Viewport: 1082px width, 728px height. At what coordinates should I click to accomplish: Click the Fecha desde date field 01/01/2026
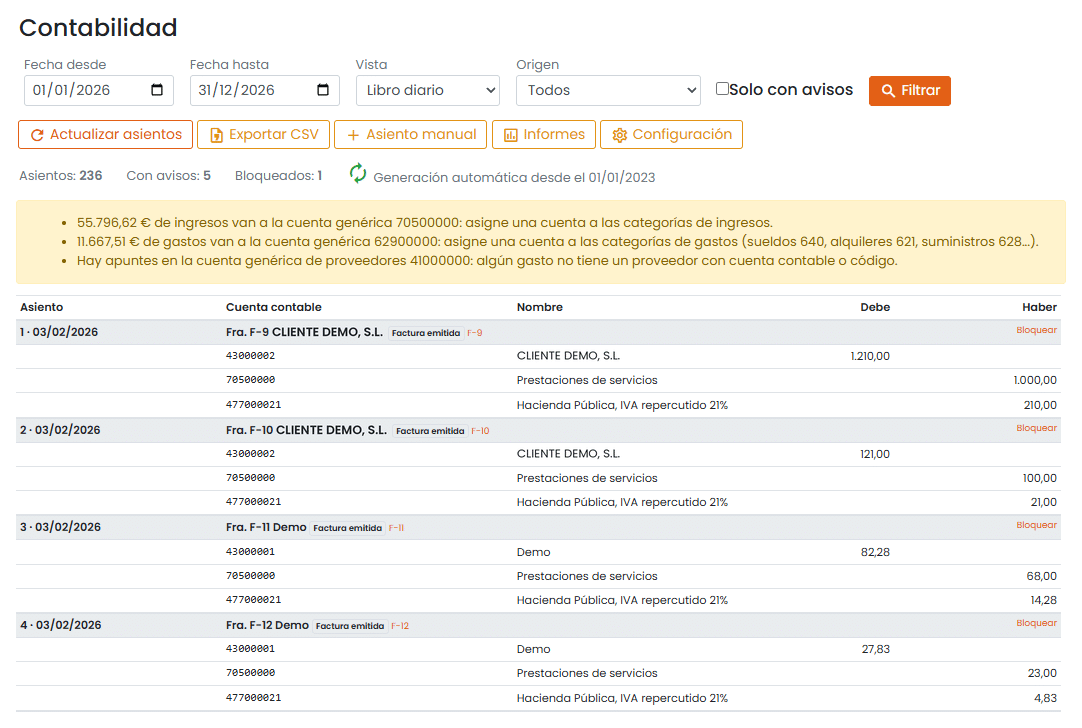[x=99, y=90]
